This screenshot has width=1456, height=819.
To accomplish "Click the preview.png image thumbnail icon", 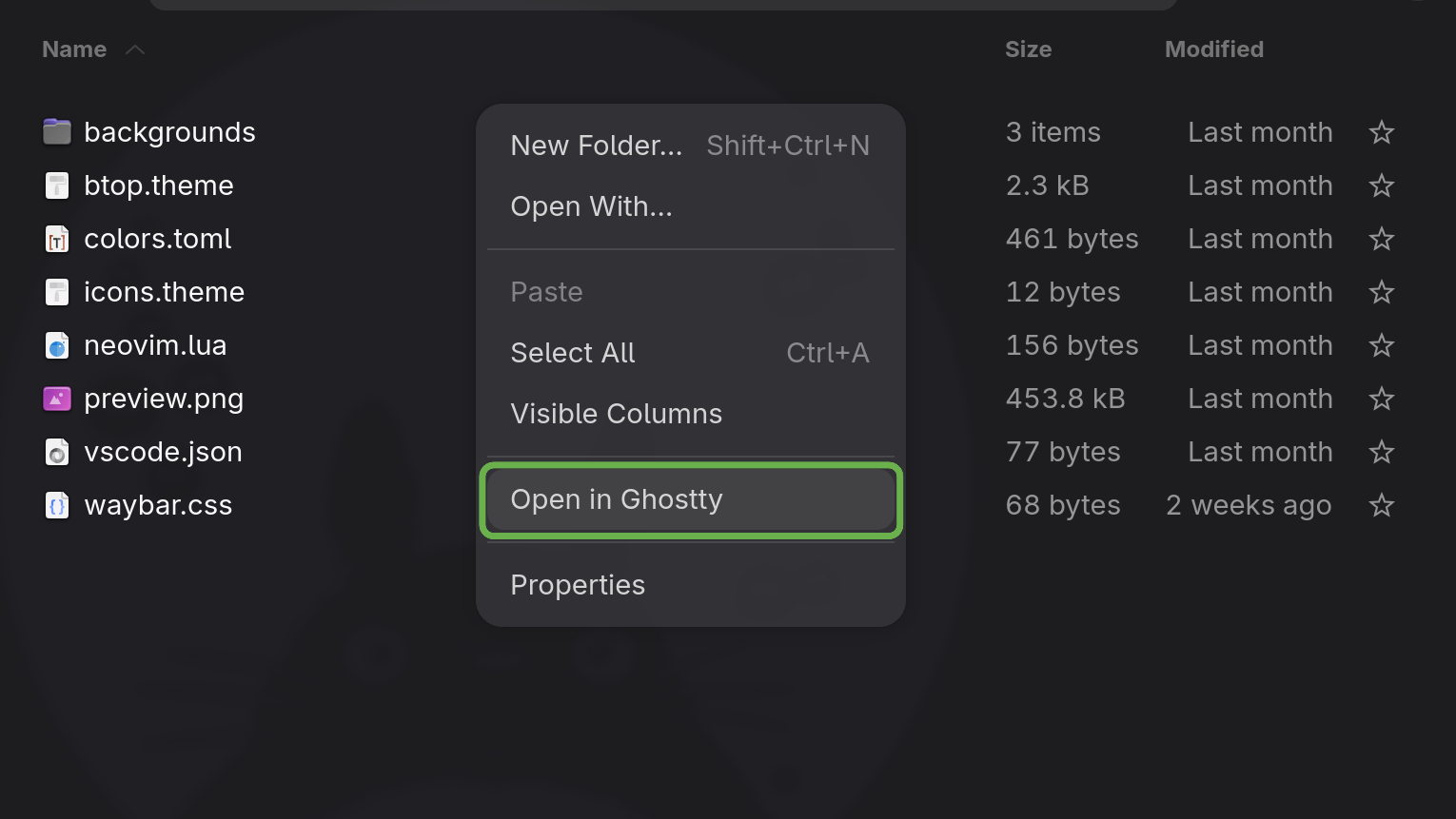I will point(57,399).
